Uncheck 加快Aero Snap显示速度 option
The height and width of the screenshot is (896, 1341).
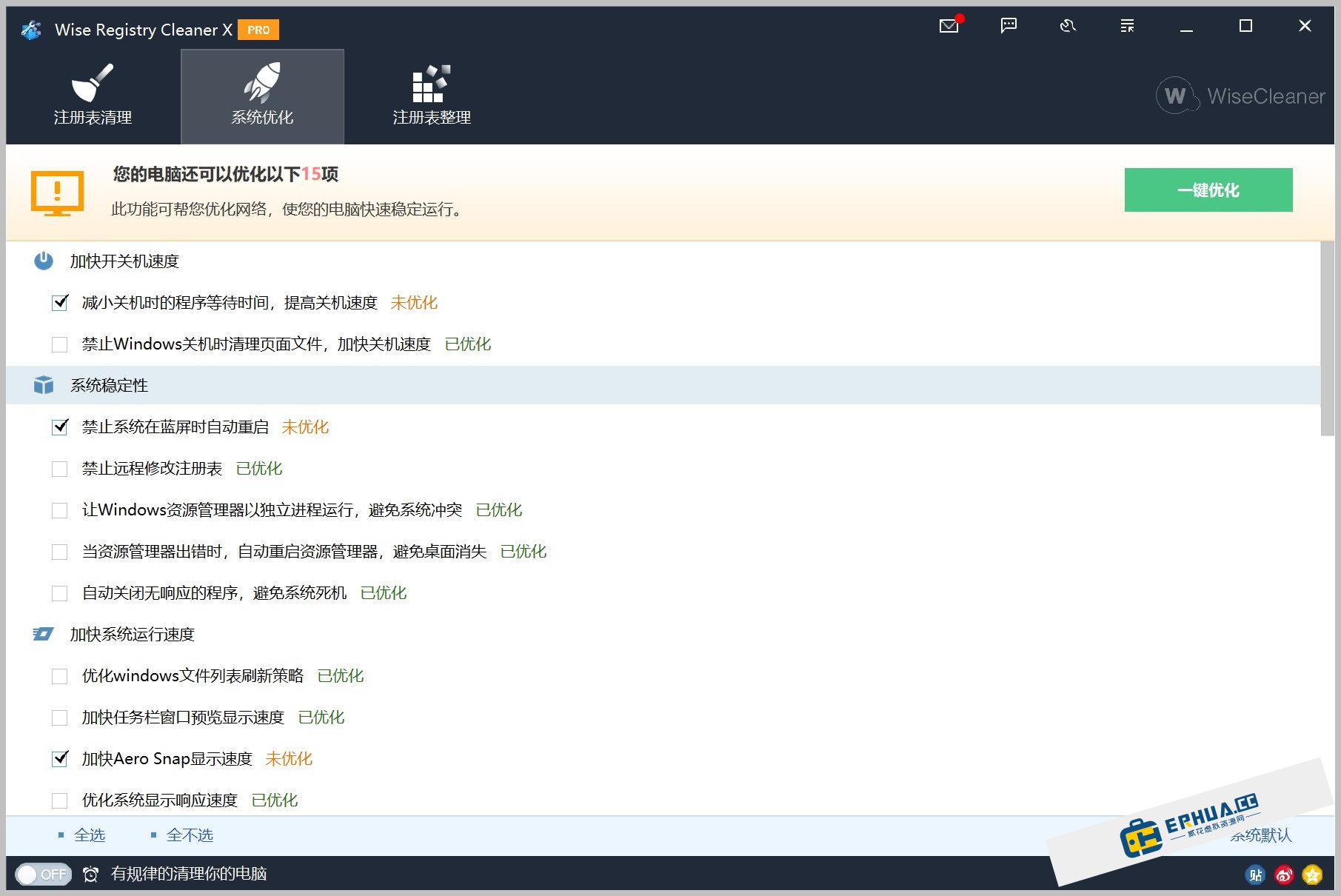tap(59, 758)
